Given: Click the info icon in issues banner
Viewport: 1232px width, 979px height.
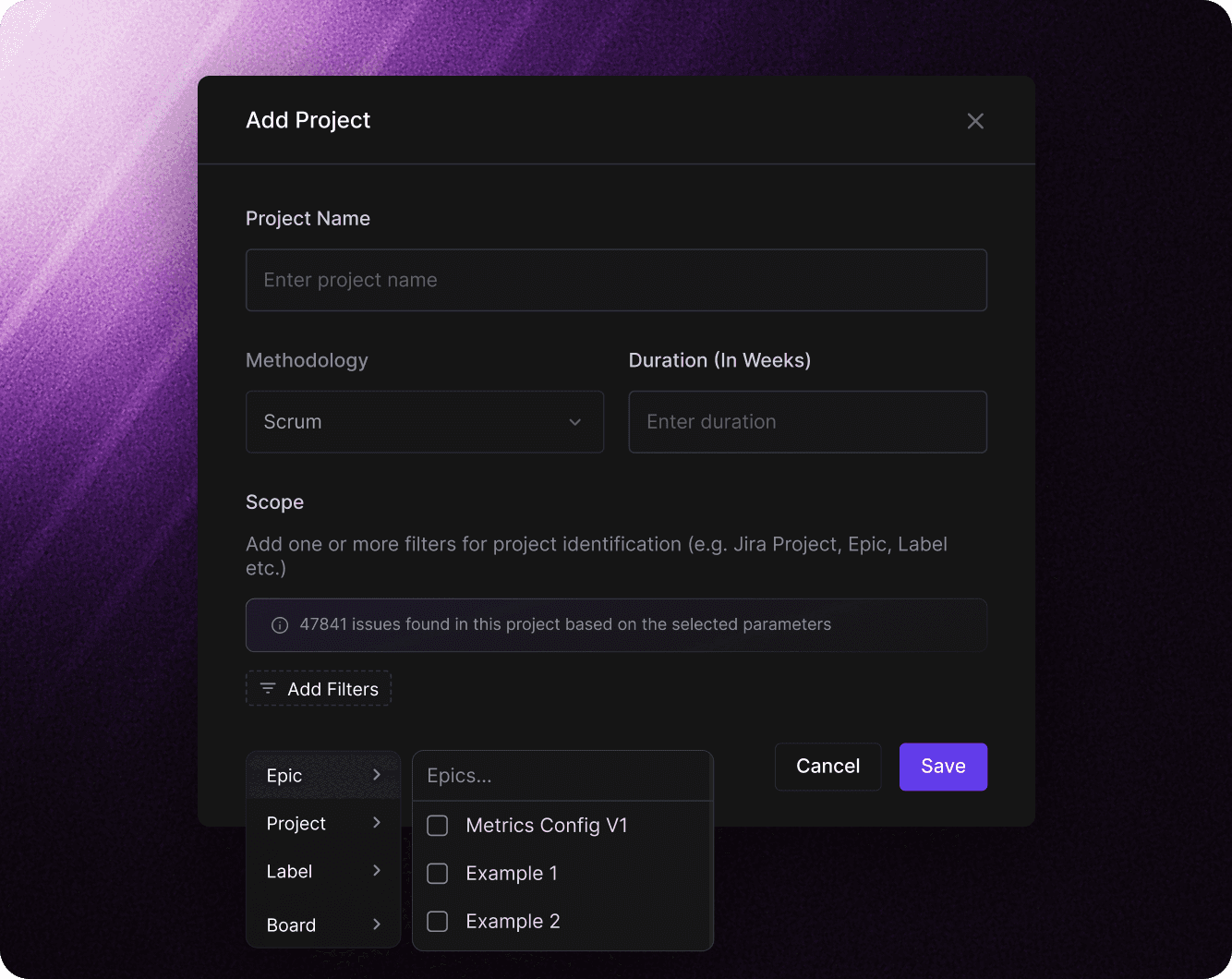Looking at the screenshot, I should coord(280,625).
